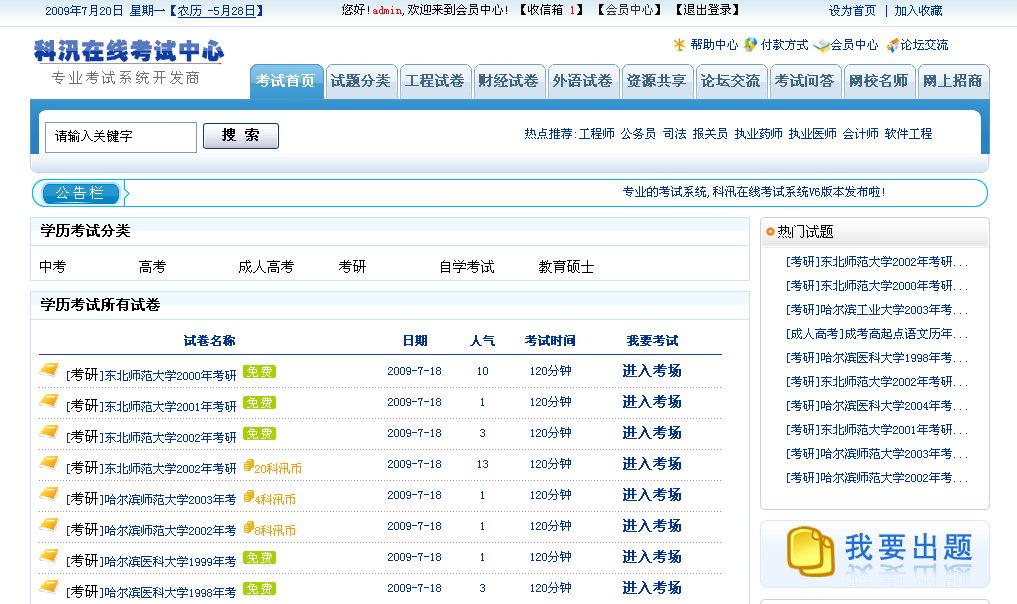The height and width of the screenshot is (604, 1017).
Task: Click the green 免费 badge on 2001年考研 row
Action: click(x=259, y=403)
